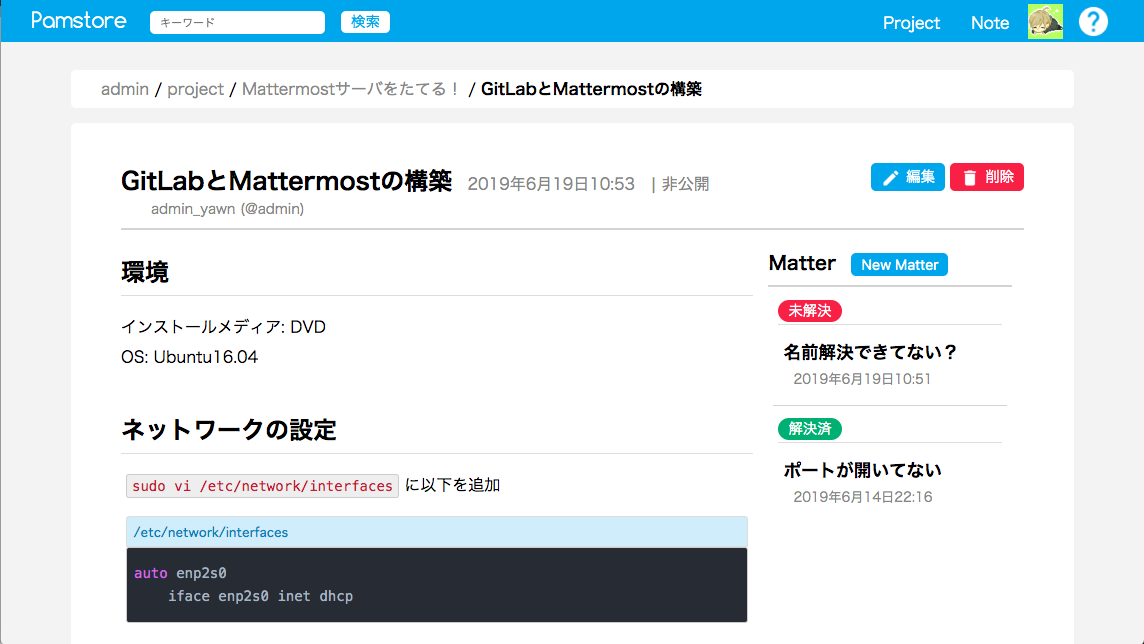Click the /etc/network/interfaces code block header
1144x644 pixels.
(436, 532)
